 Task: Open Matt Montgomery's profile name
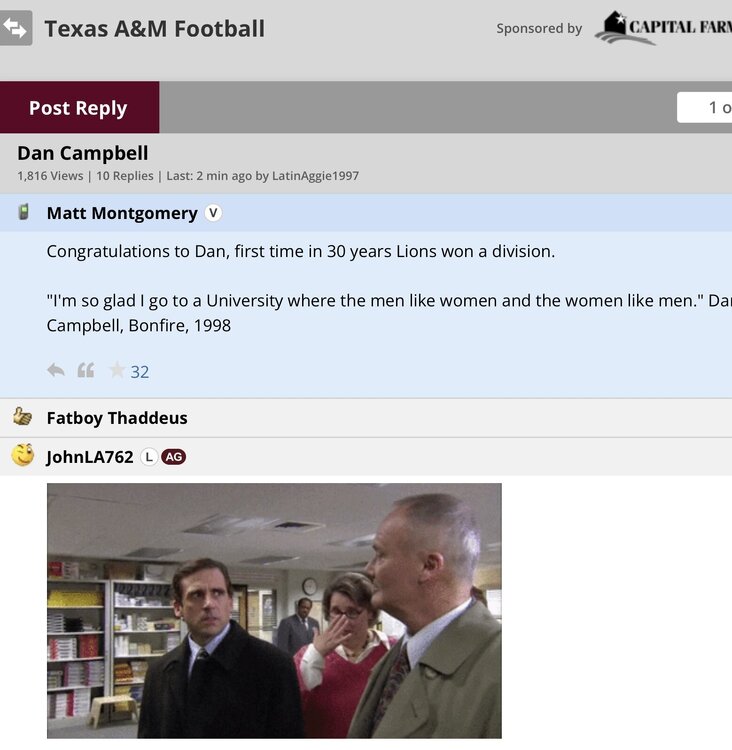[x=122, y=213]
